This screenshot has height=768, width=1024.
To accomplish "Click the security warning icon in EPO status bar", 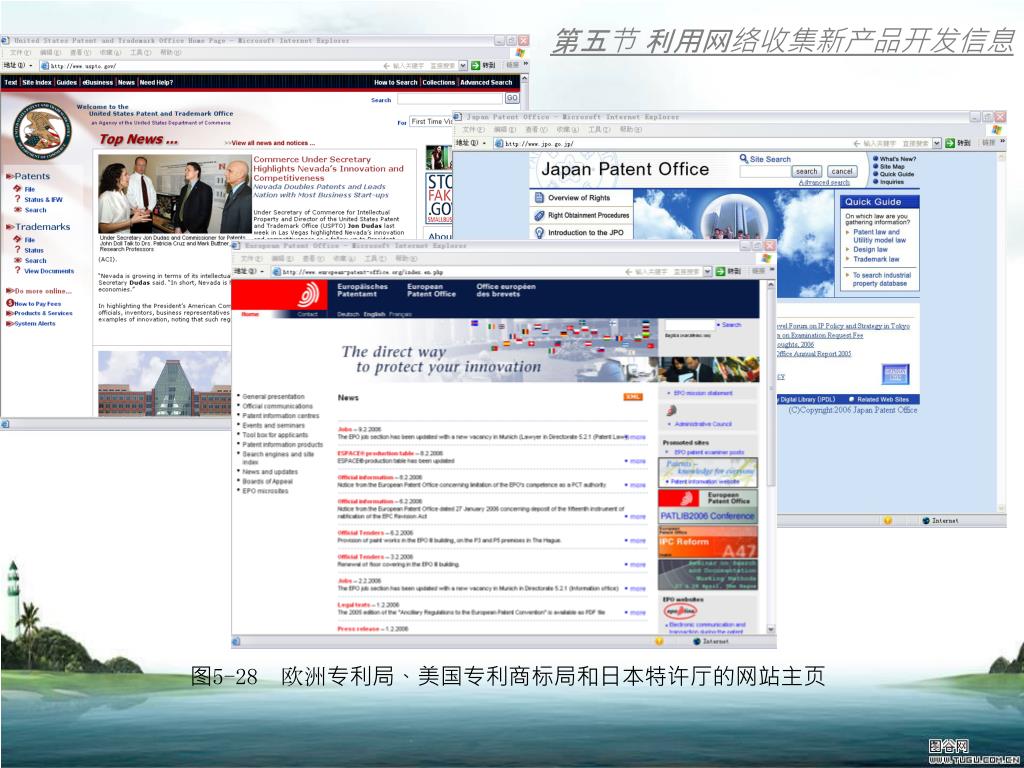I will click(658, 641).
